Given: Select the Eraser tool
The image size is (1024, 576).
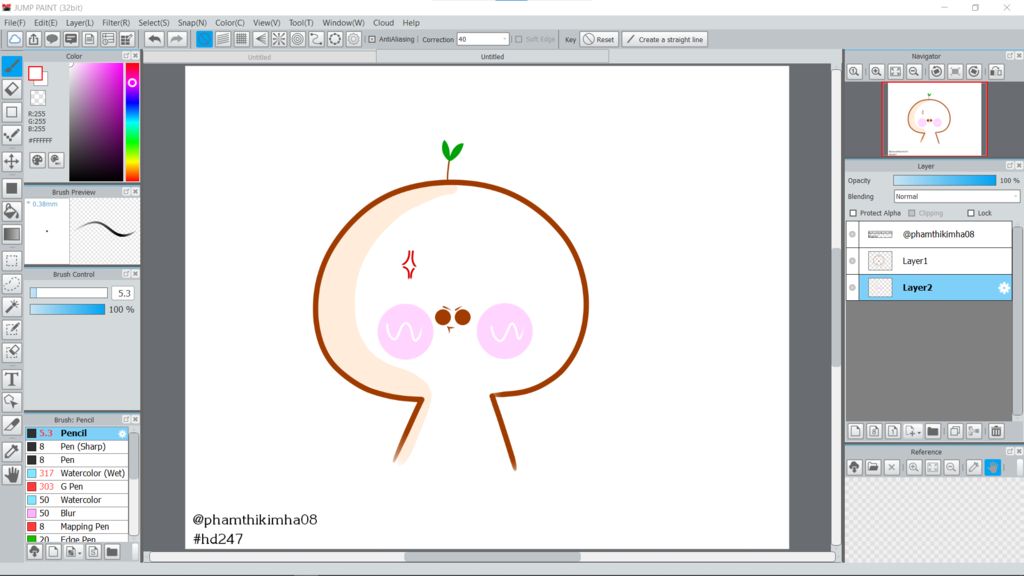Looking at the screenshot, I should (x=12, y=89).
